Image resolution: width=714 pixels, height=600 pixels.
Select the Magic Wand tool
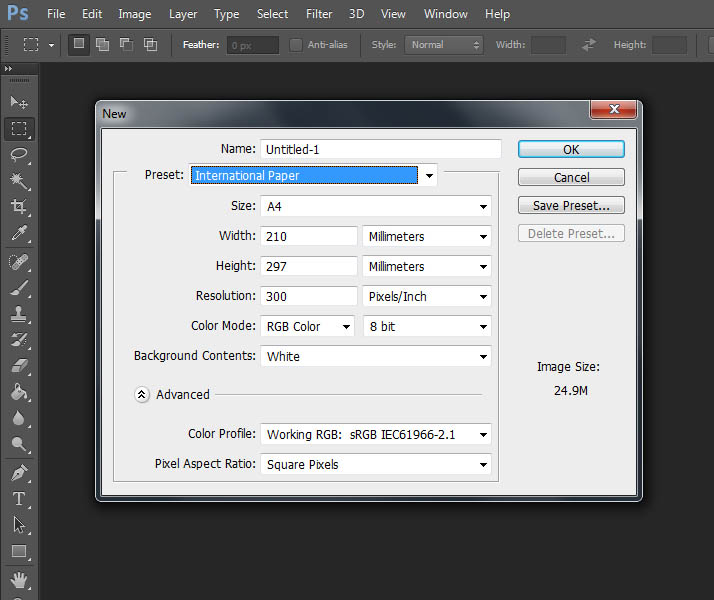point(19,181)
